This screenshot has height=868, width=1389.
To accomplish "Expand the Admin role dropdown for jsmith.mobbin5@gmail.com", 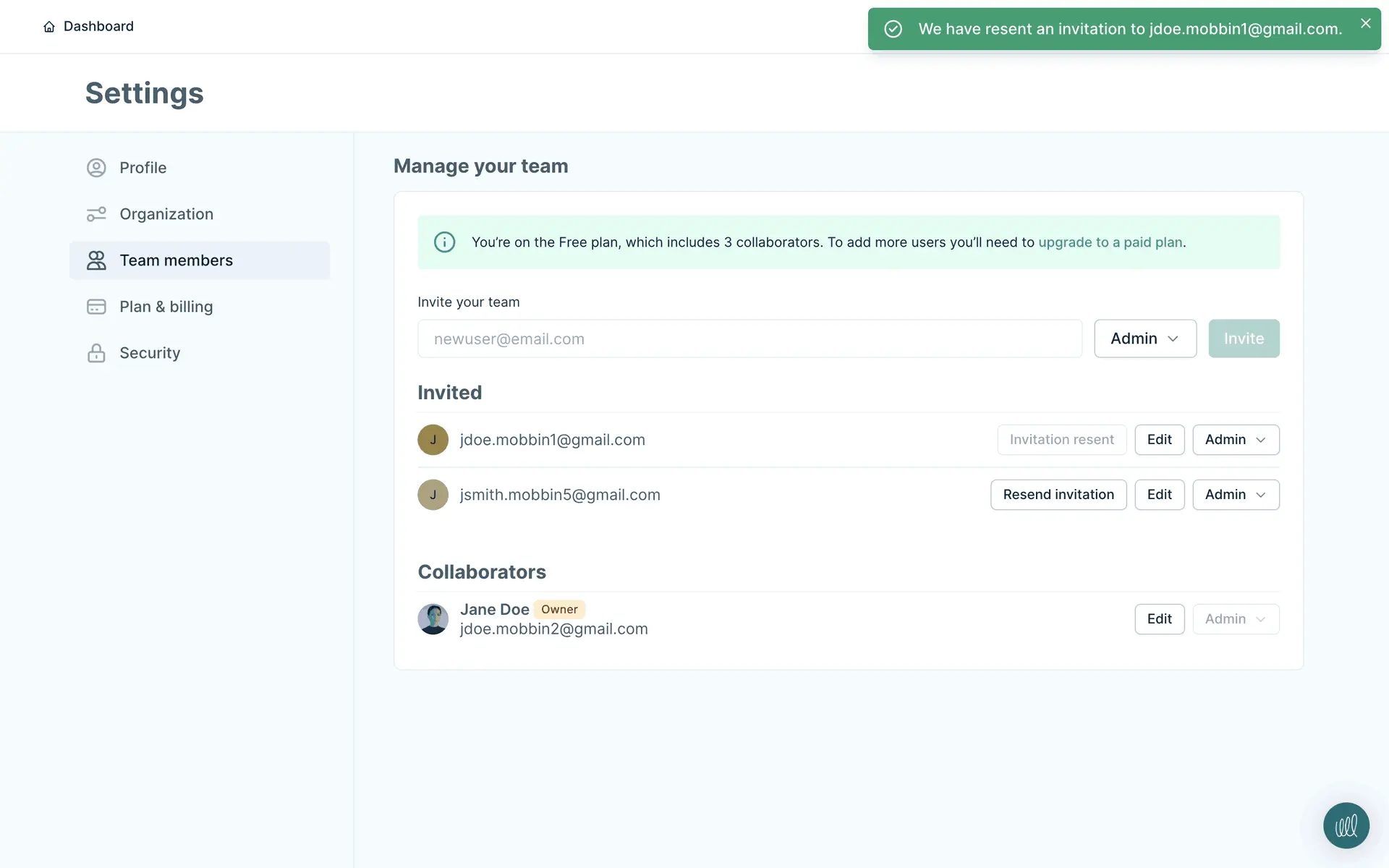I will (1235, 495).
